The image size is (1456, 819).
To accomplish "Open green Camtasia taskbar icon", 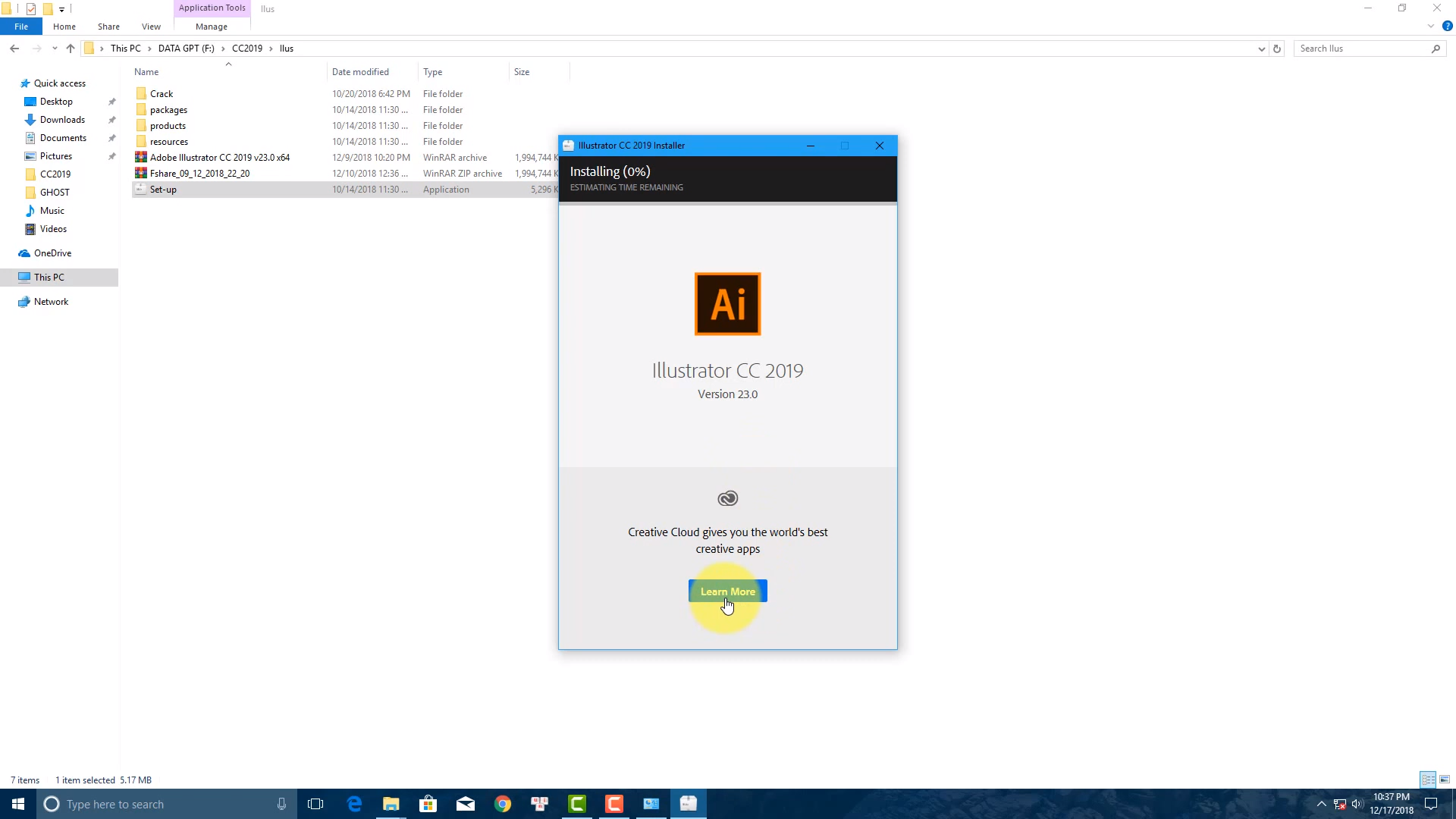I will tap(577, 804).
